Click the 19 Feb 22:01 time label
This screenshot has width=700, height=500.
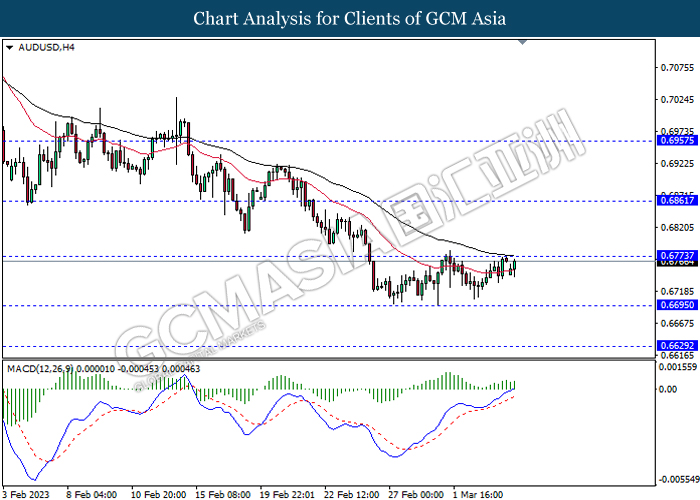click(x=287, y=494)
